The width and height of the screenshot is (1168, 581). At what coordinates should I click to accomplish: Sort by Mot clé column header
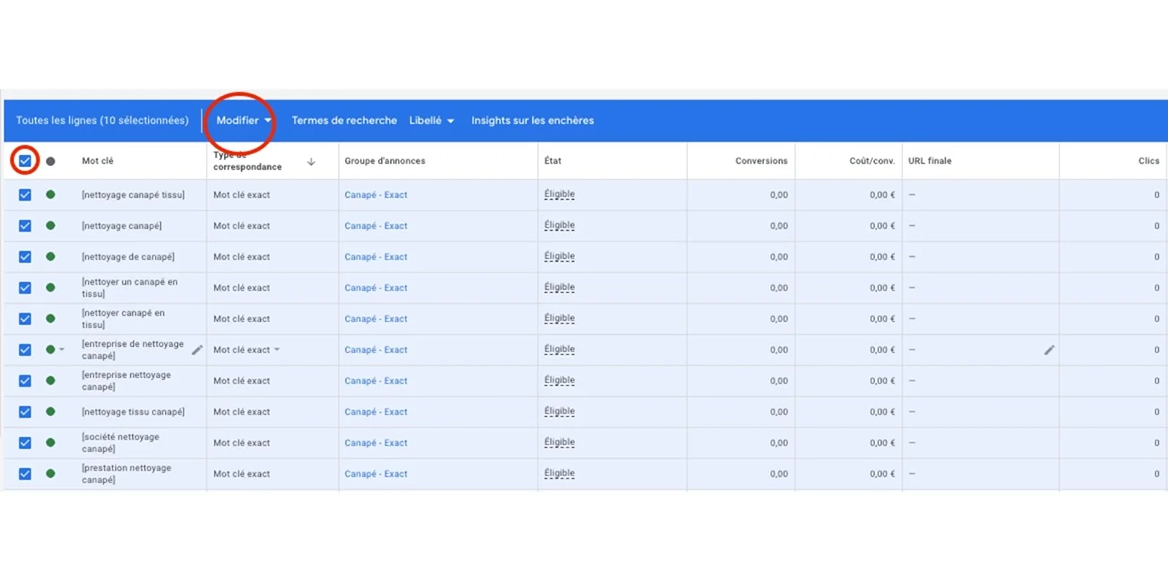coord(98,161)
